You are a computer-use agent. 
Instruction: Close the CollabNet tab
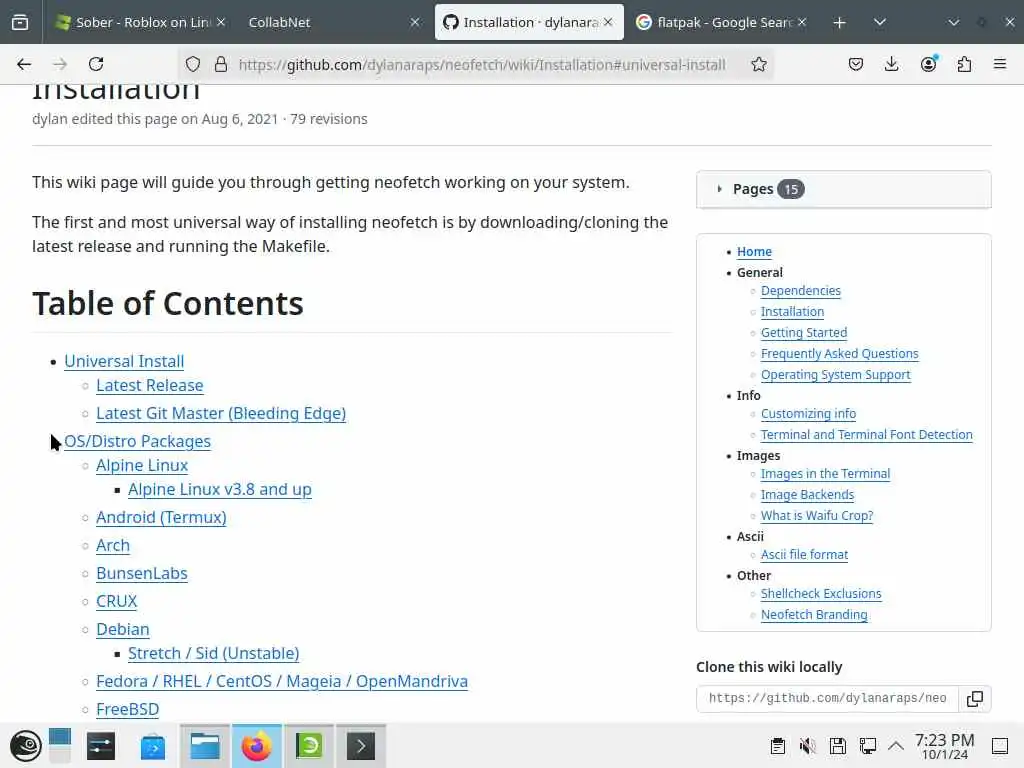(x=415, y=22)
